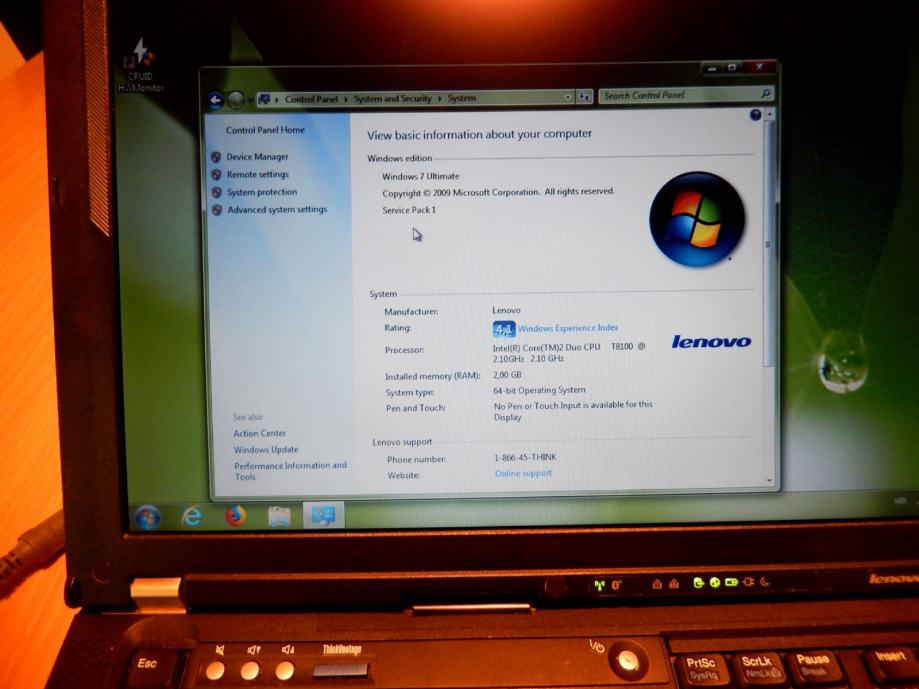919x689 pixels.
Task: Click the vertical scrollbar thumb
Action: [768, 244]
